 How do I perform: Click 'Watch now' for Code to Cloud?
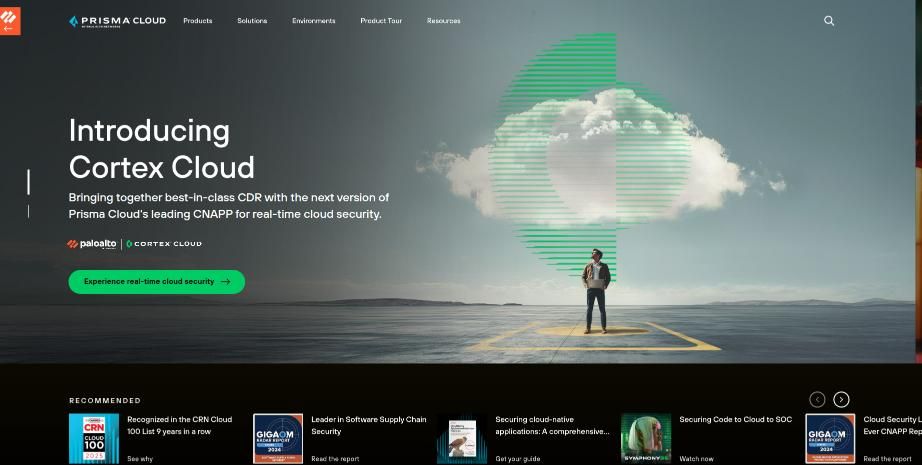click(x=696, y=459)
